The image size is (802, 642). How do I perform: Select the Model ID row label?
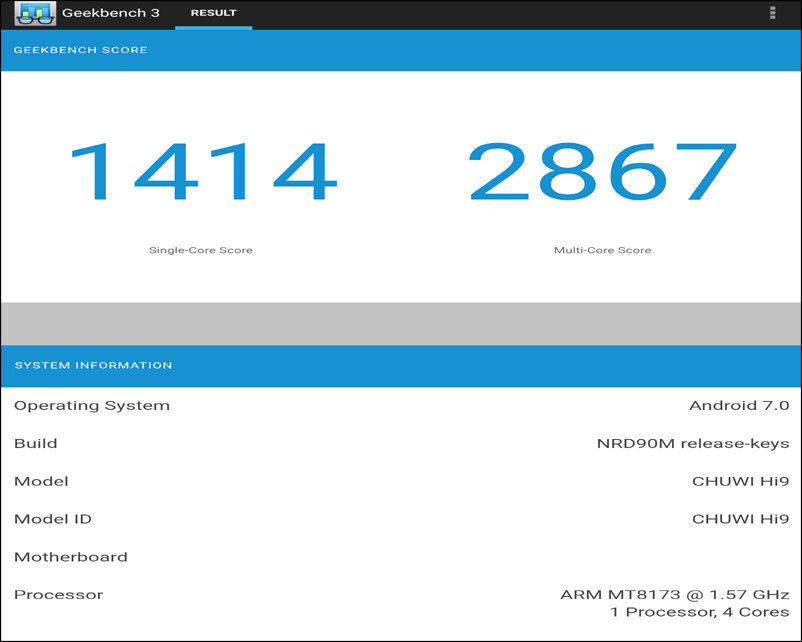(x=53, y=519)
